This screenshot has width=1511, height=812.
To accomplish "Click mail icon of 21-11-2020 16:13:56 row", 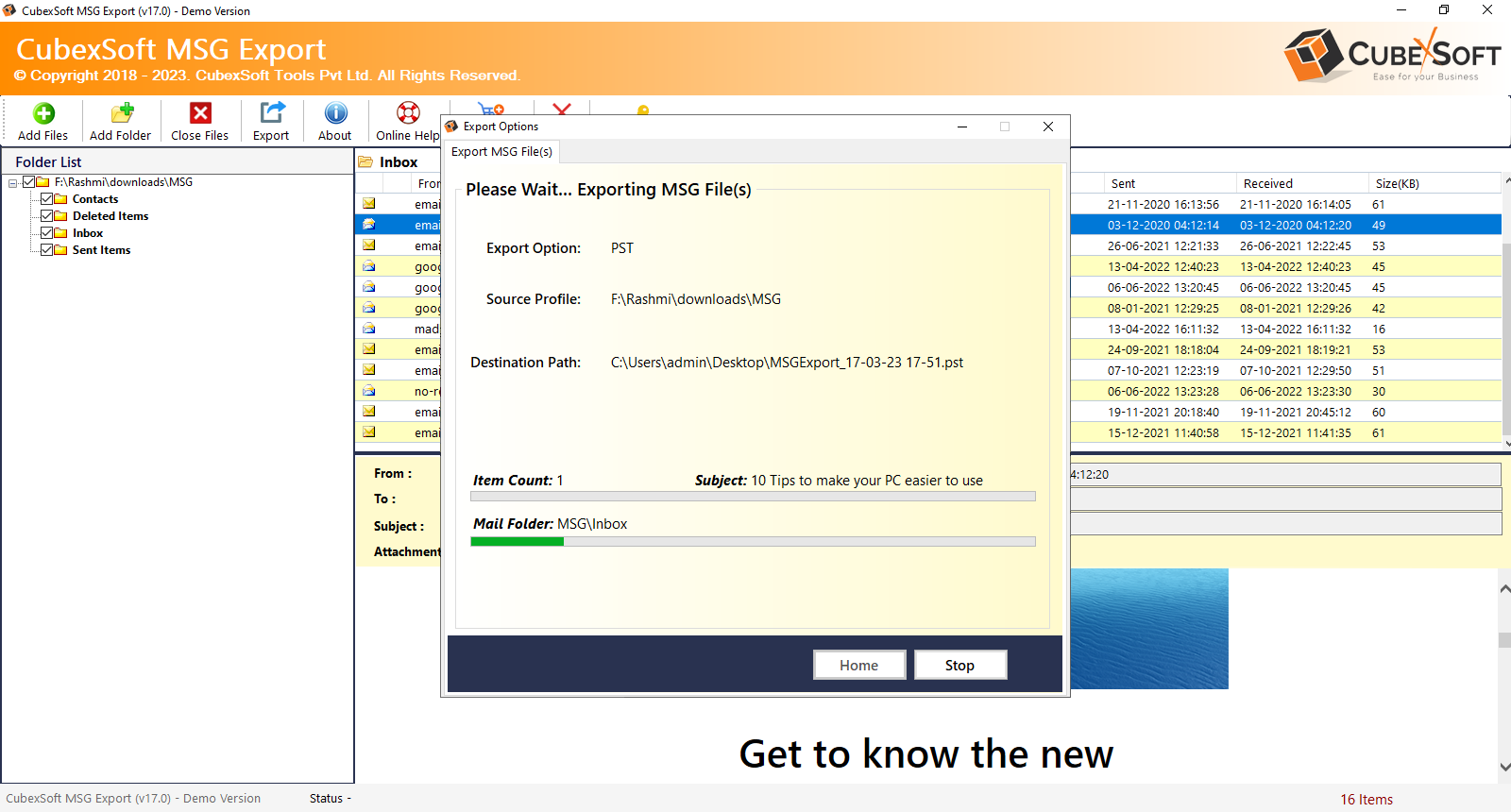I will [368, 204].
